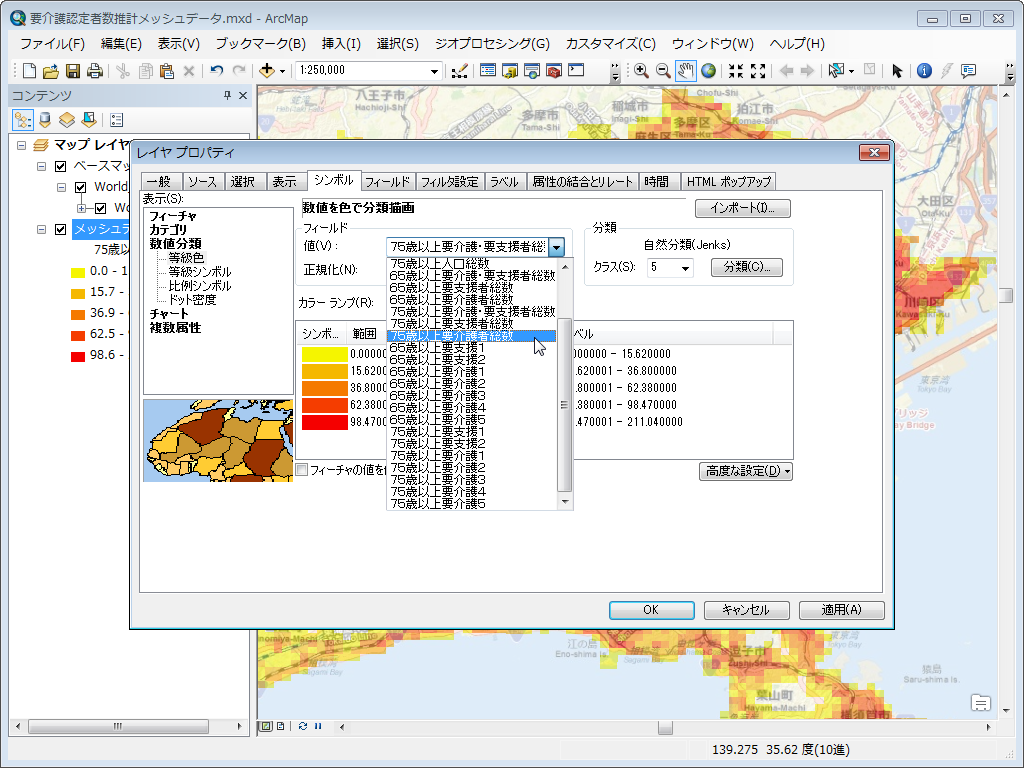Select the Zoom In magnifier tool
The height and width of the screenshot is (768, 1024).
point(641,71)
